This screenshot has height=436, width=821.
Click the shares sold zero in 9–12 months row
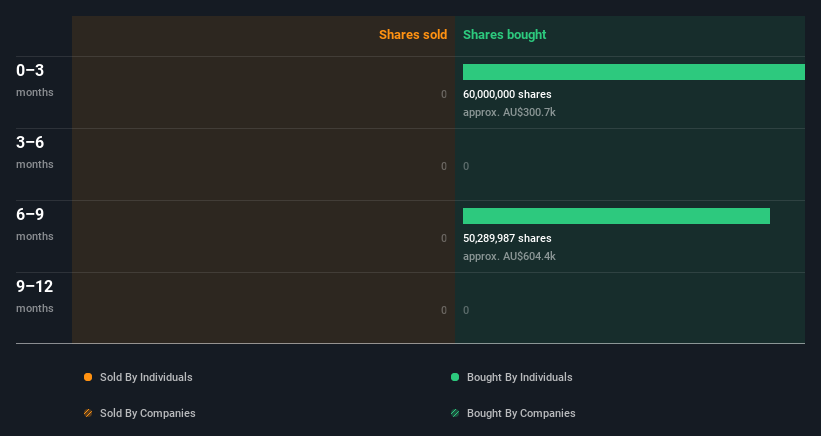coord(444,310)
